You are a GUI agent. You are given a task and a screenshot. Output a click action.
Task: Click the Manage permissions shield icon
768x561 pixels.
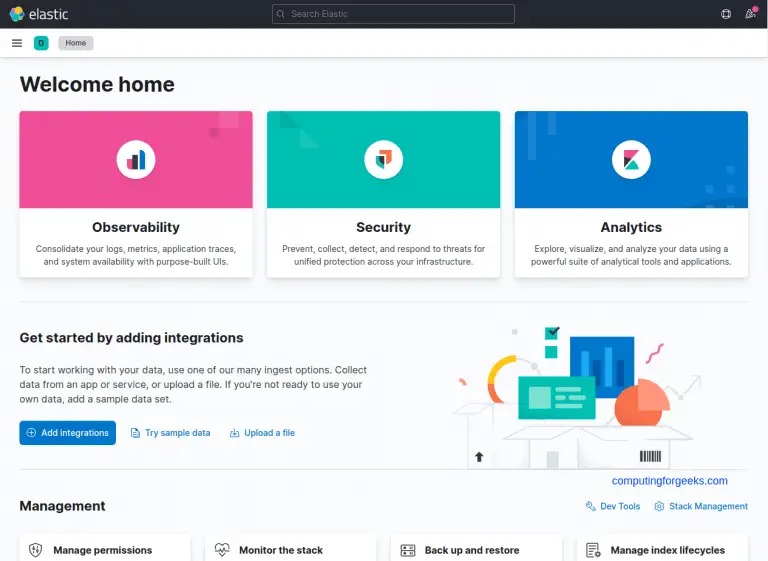(x=36, y=550)
